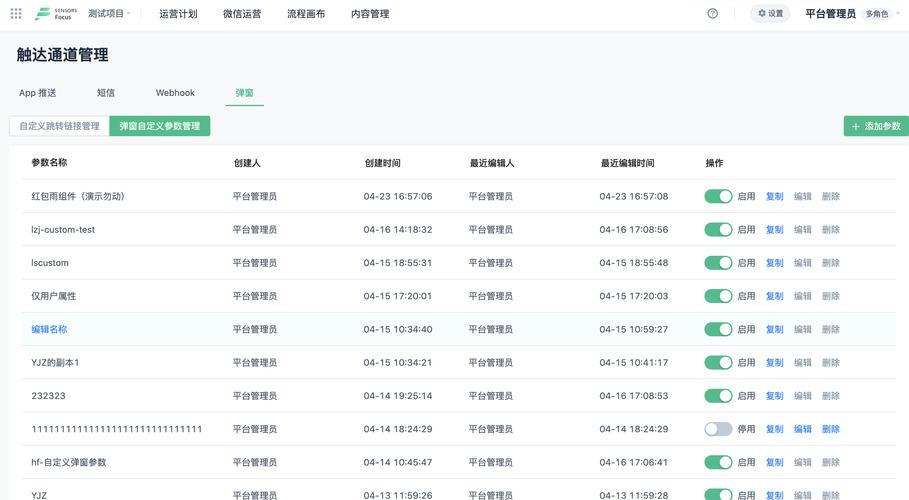909x500 pixels.
Task: Select 弹窗自定义参数管理 view
Action: point(159,126)
